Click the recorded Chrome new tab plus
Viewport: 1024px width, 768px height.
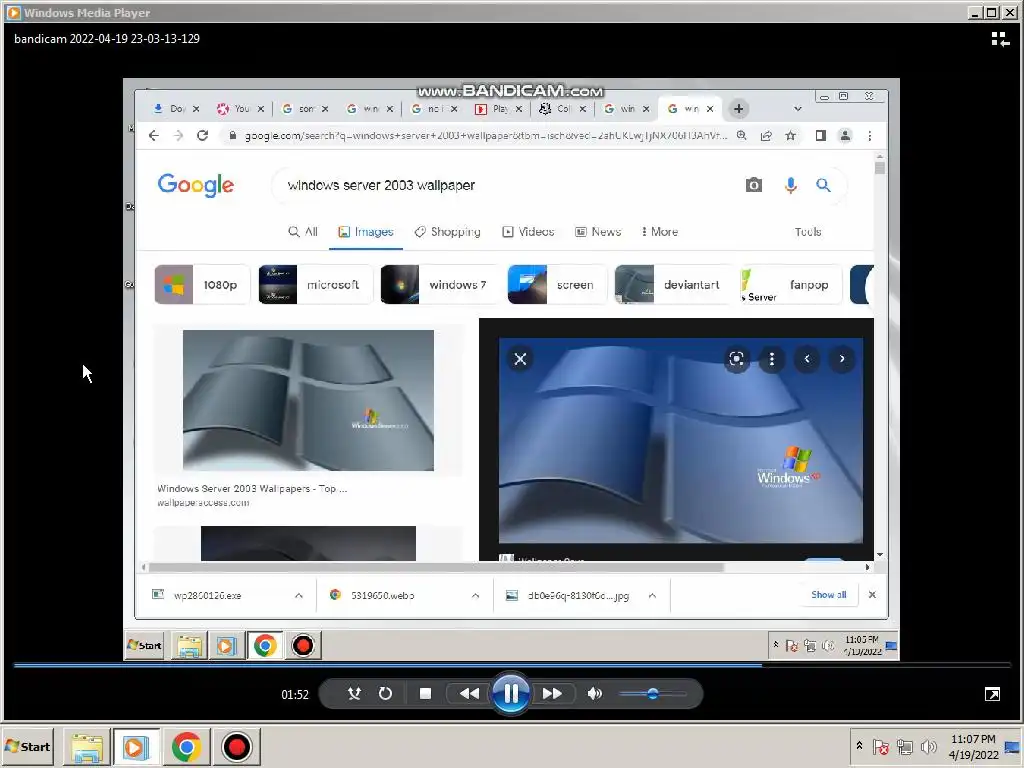[739, 109]
